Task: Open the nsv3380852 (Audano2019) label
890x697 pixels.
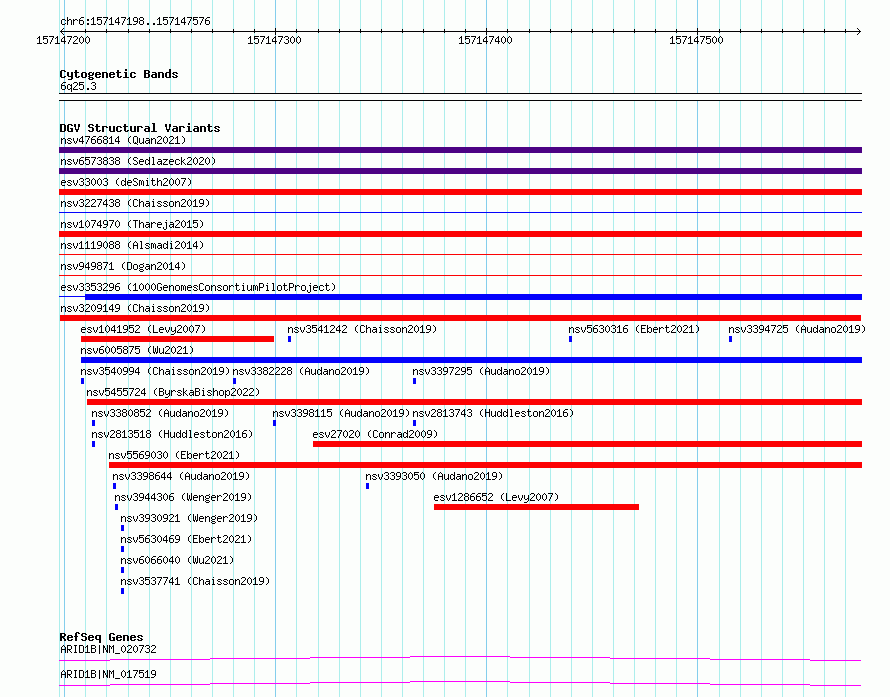Action: click(160, 413)
